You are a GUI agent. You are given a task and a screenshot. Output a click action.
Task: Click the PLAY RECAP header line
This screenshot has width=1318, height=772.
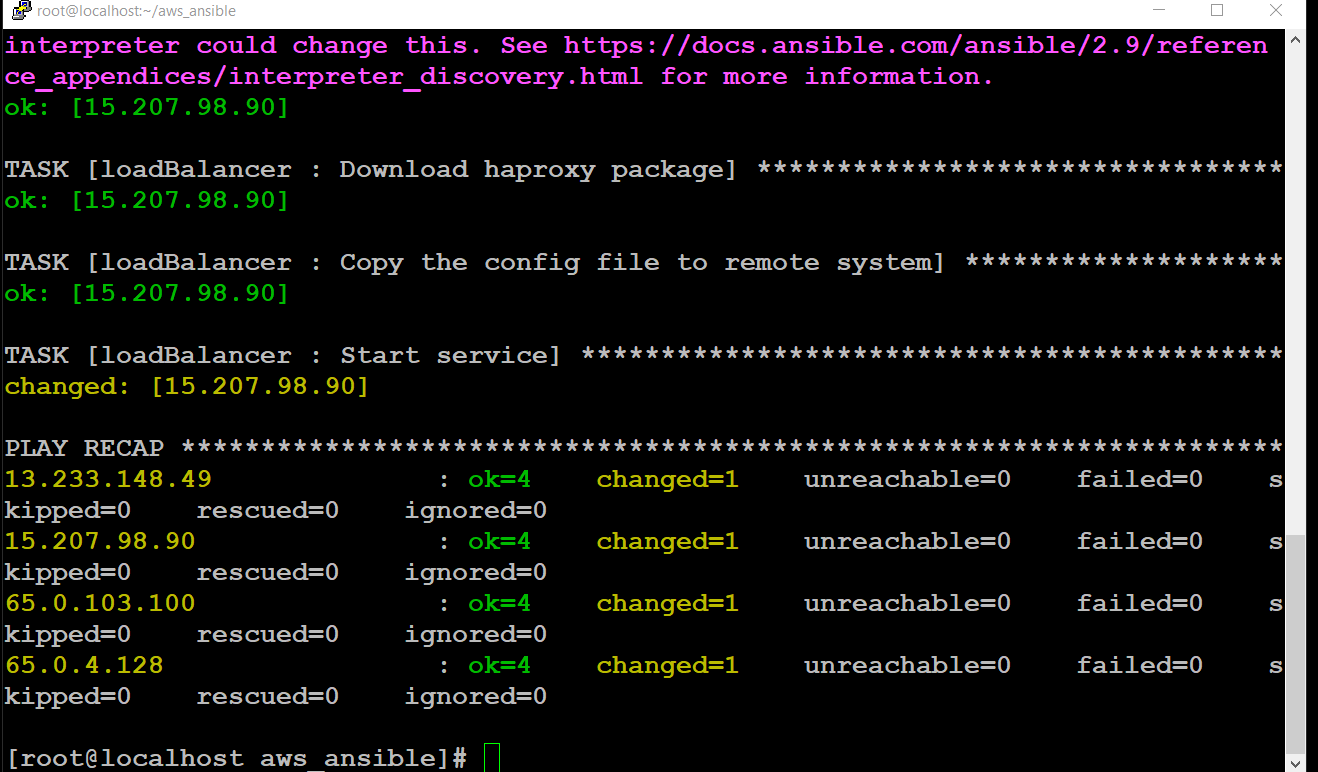[85, 447]
